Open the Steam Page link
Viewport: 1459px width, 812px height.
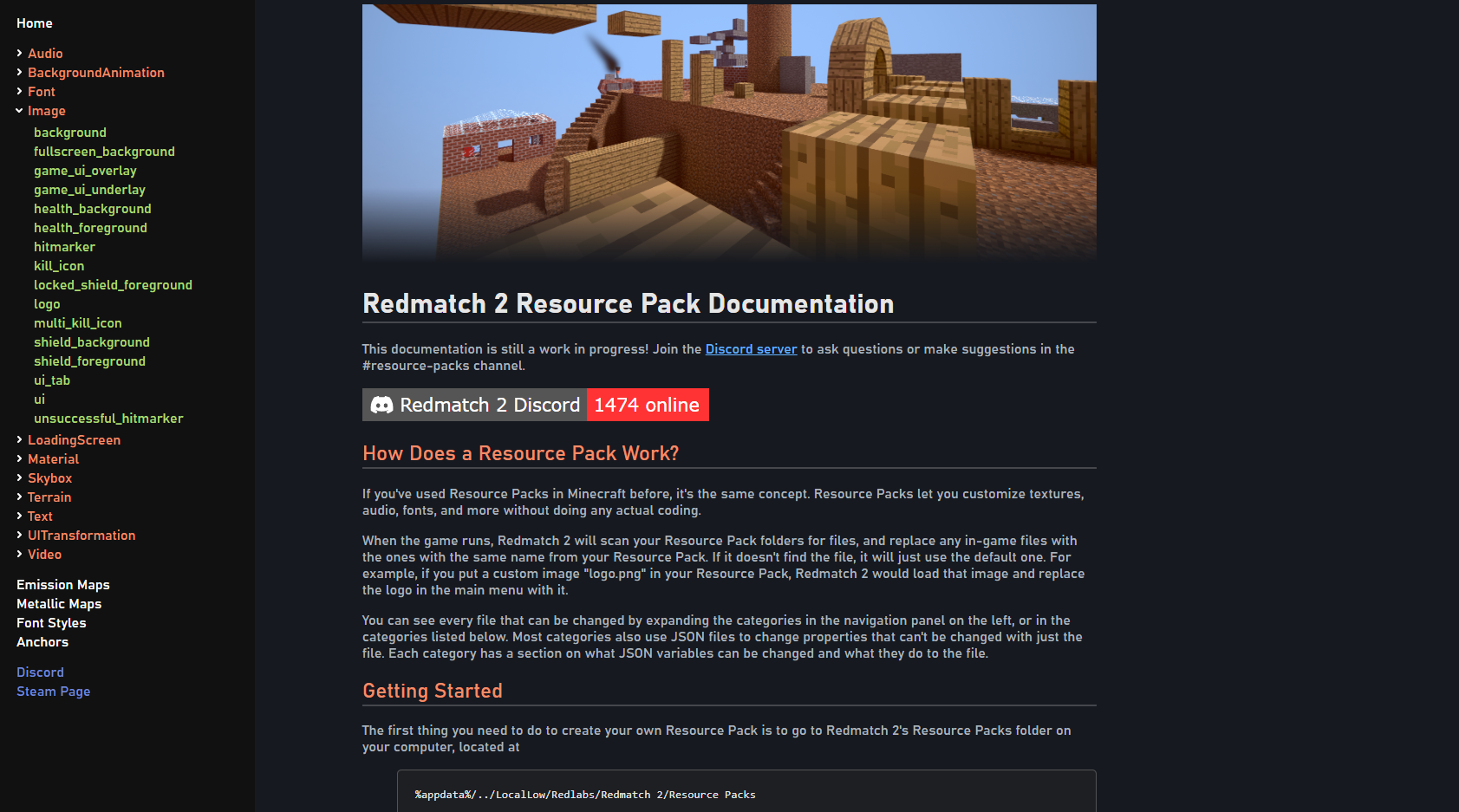pyautogui.click(x=54, y=692)
